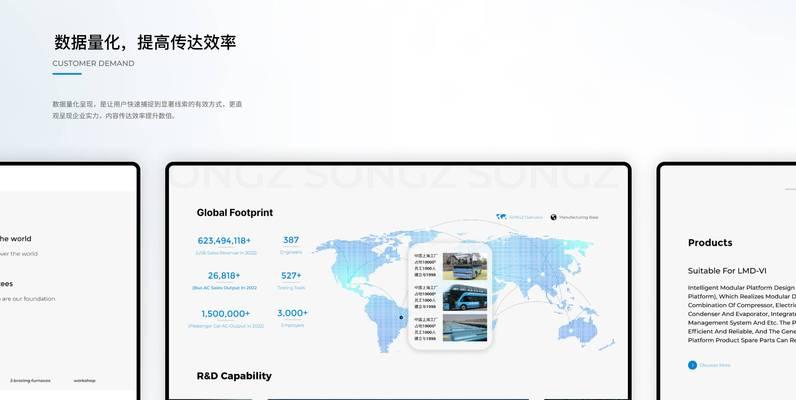Click the 3,000+ employees figure

click(292, 313)
